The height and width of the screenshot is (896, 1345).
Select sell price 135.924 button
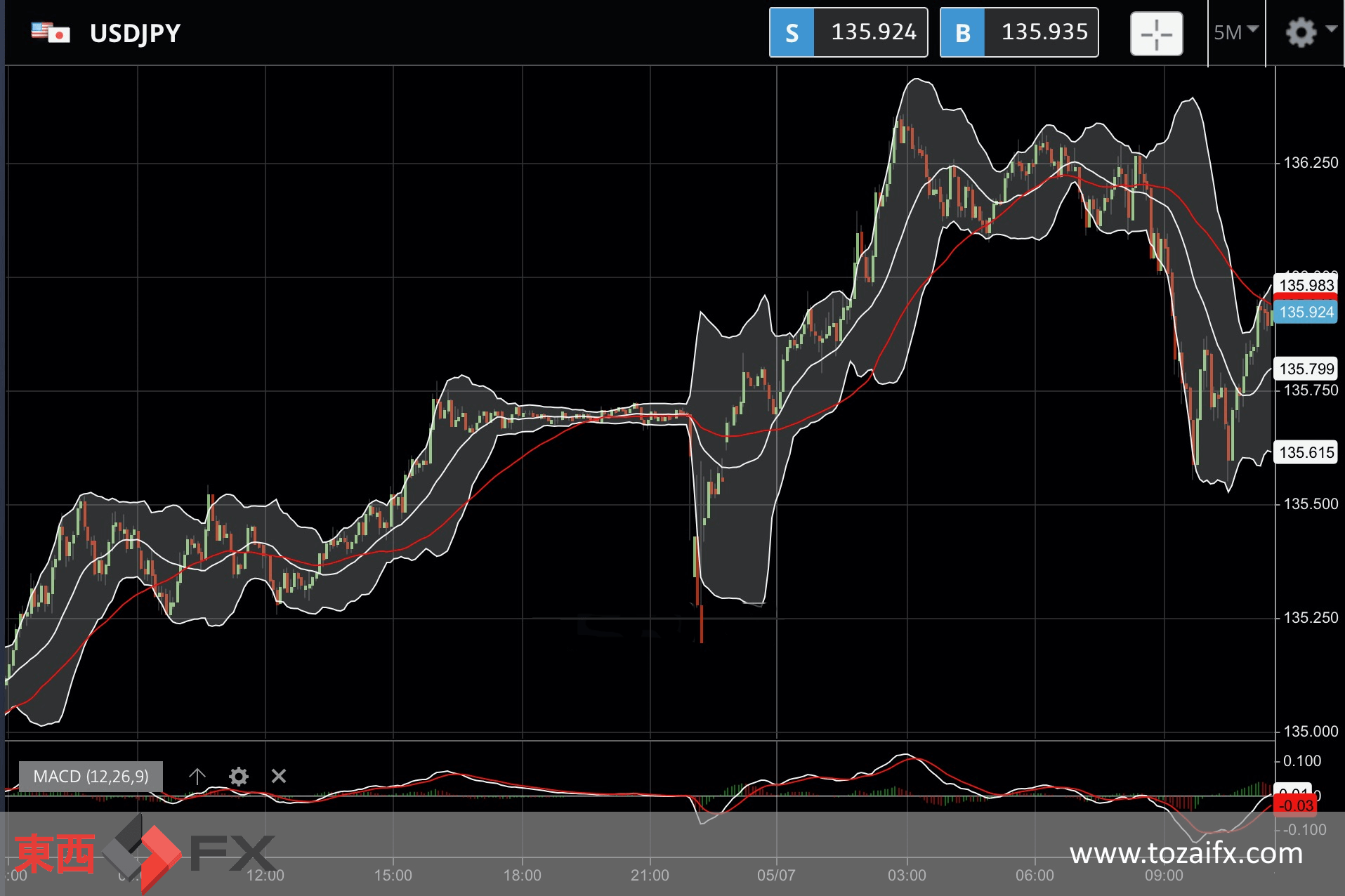click(x=848, y=32)
